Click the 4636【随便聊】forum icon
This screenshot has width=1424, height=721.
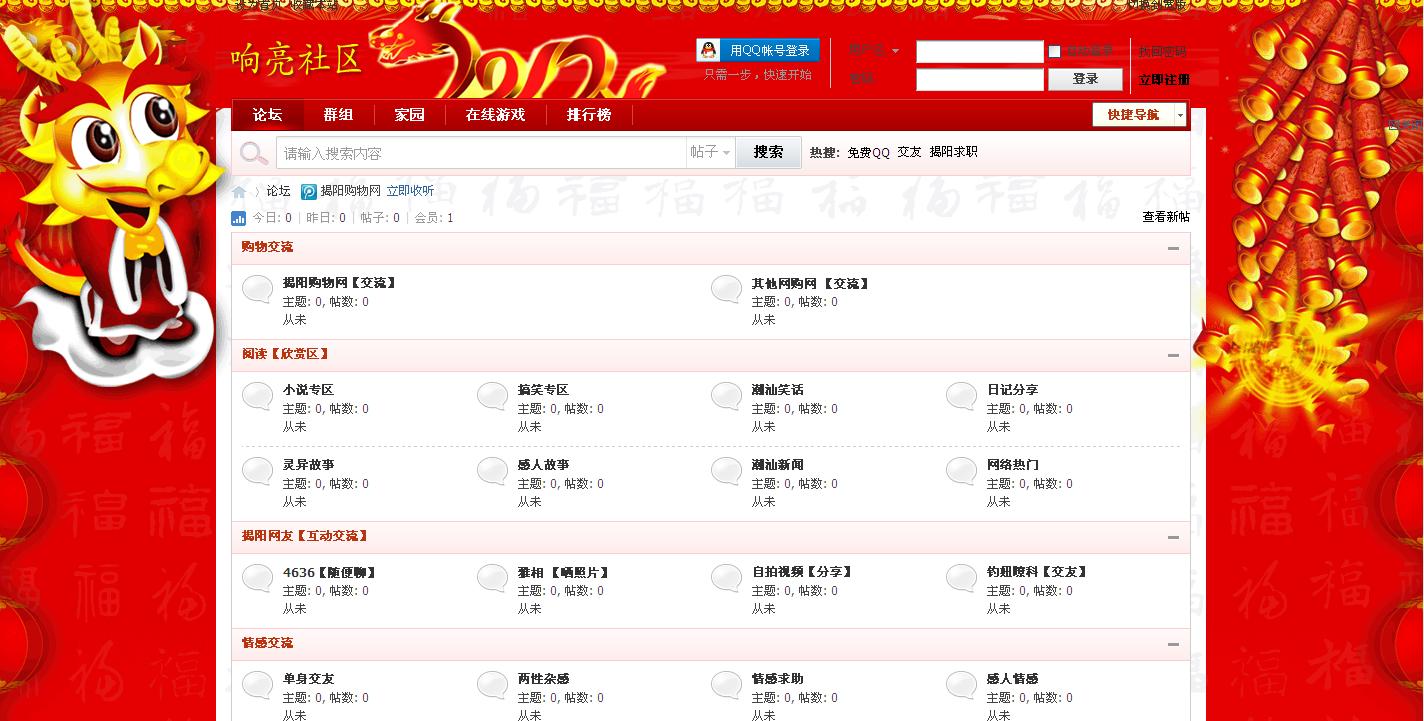[257, 578]
